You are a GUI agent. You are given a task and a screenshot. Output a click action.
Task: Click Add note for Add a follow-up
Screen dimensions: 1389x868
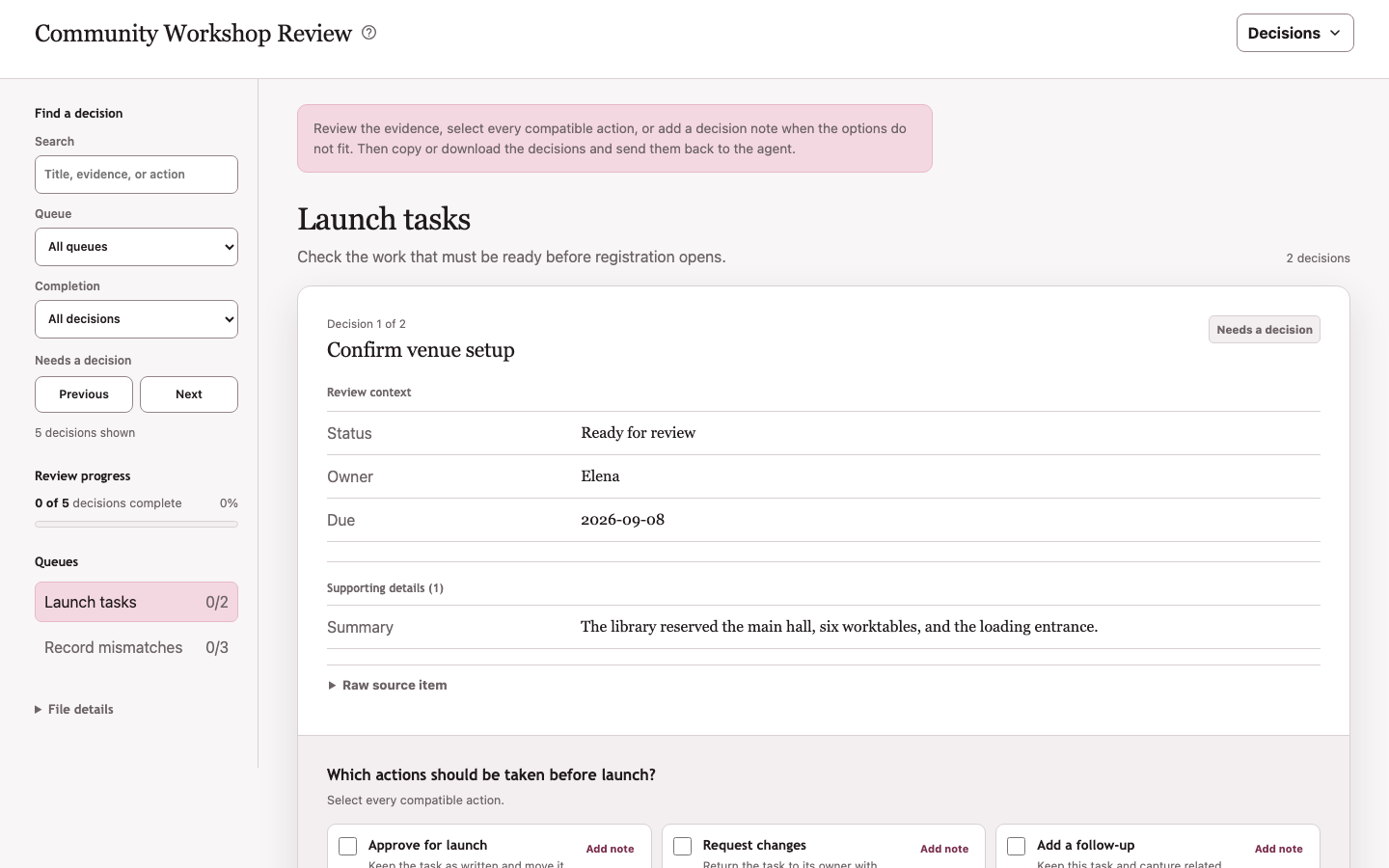tap(1278, 849)
